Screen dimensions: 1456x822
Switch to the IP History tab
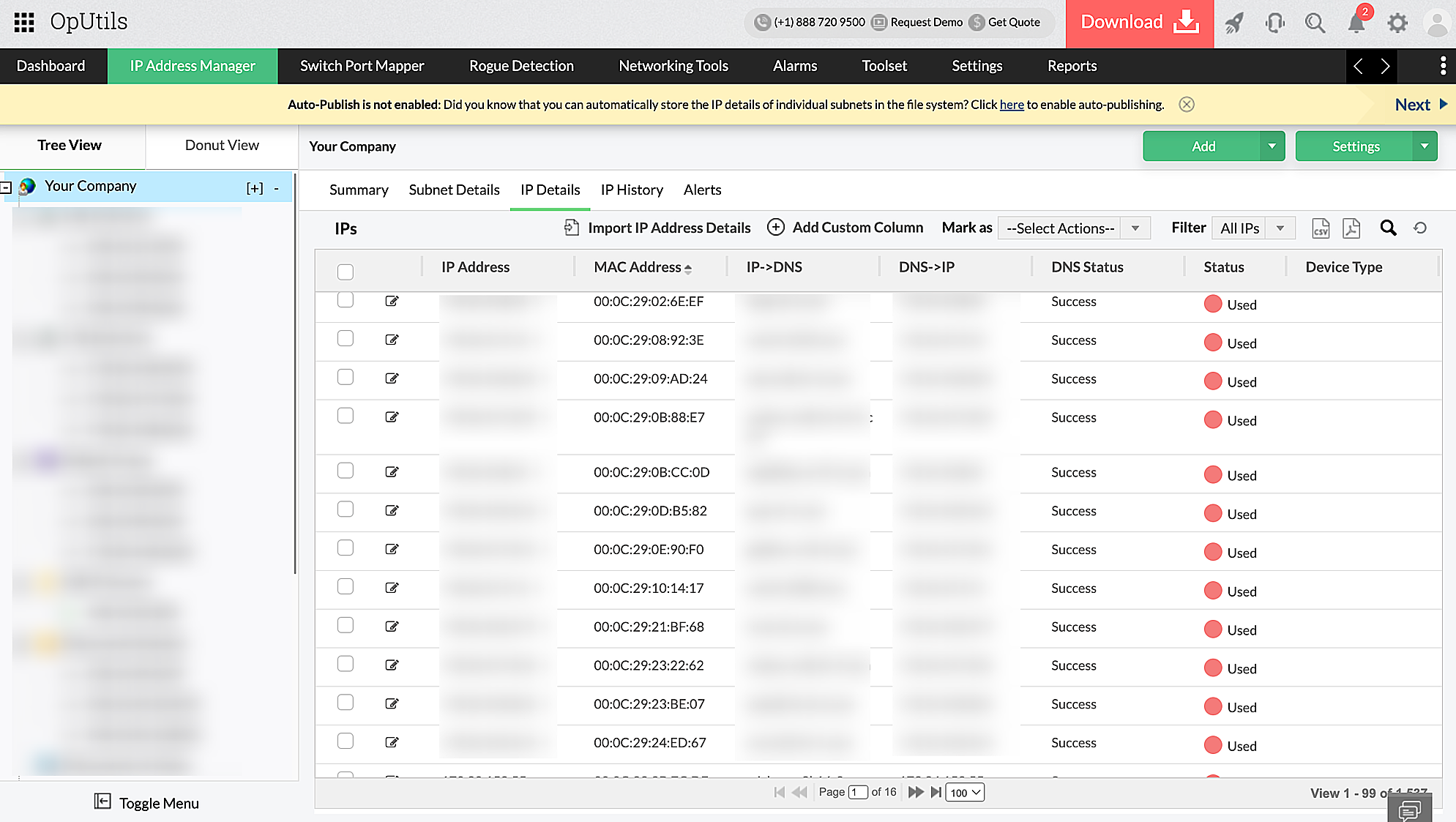coord(632,190)
